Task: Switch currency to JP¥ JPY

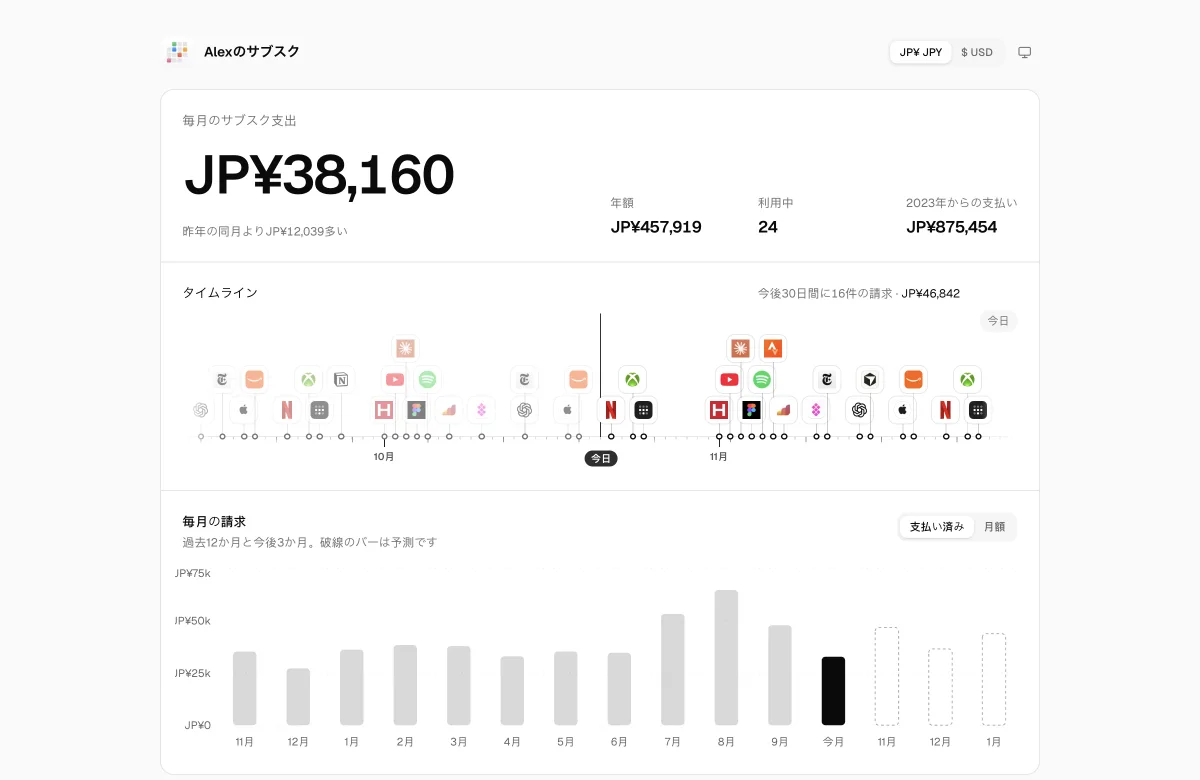Action: tap(920, 52)
